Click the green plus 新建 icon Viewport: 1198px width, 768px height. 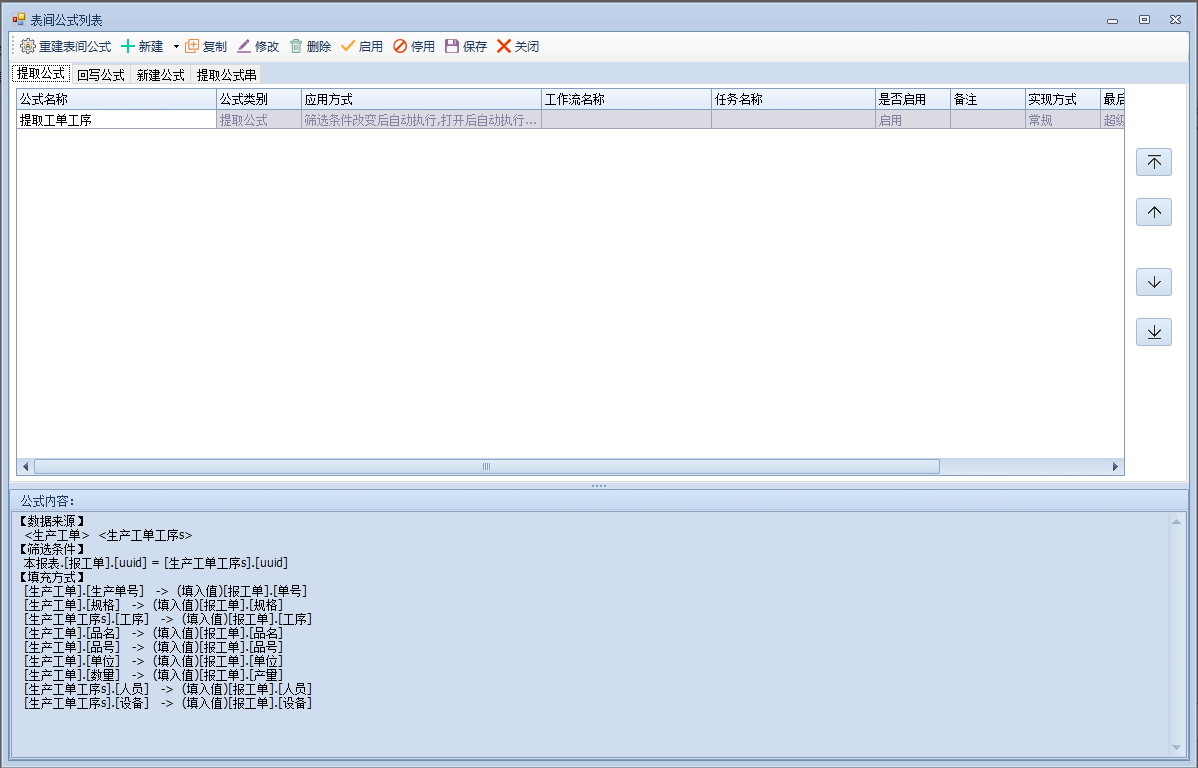pos(128,46)
